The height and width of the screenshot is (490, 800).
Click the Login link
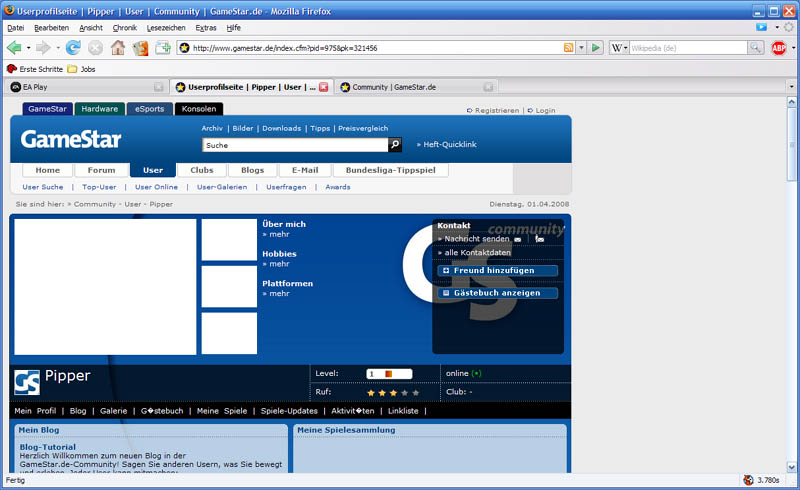click(x=545, y=110)
